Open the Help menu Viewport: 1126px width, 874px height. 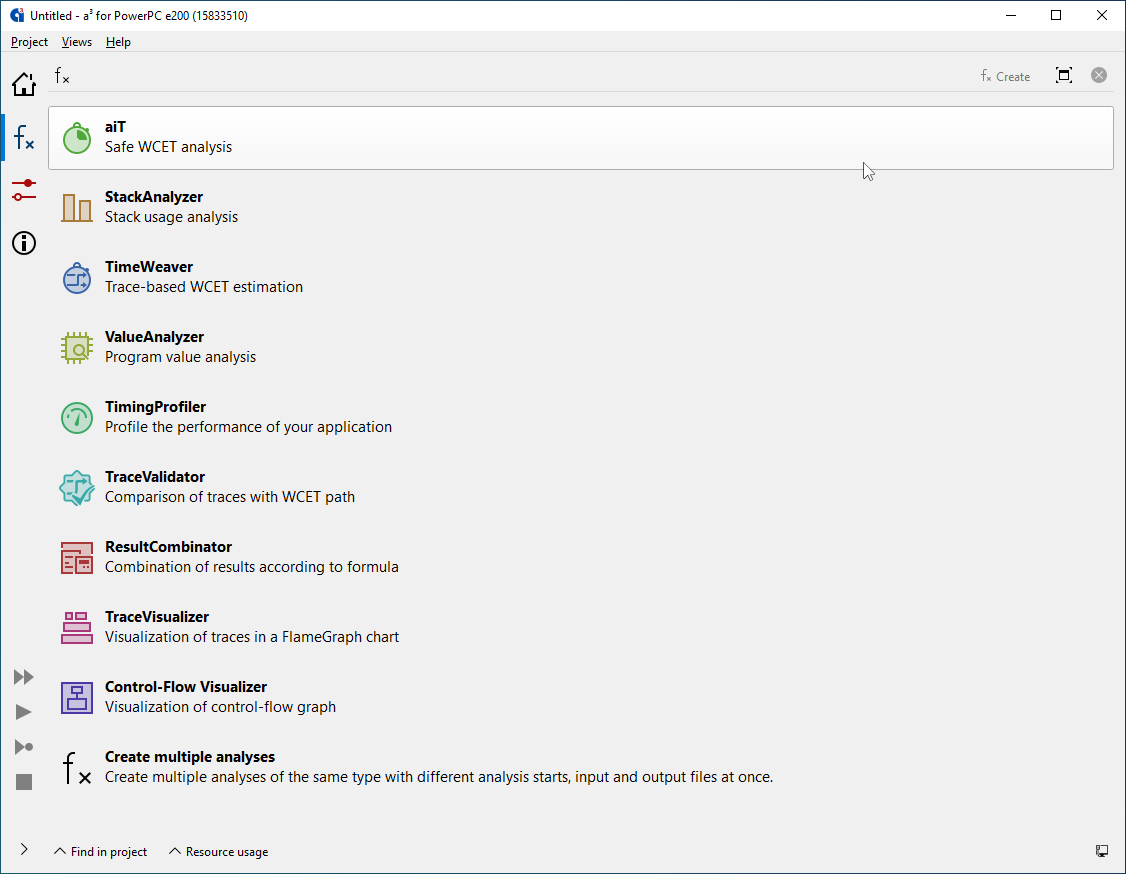118,42
